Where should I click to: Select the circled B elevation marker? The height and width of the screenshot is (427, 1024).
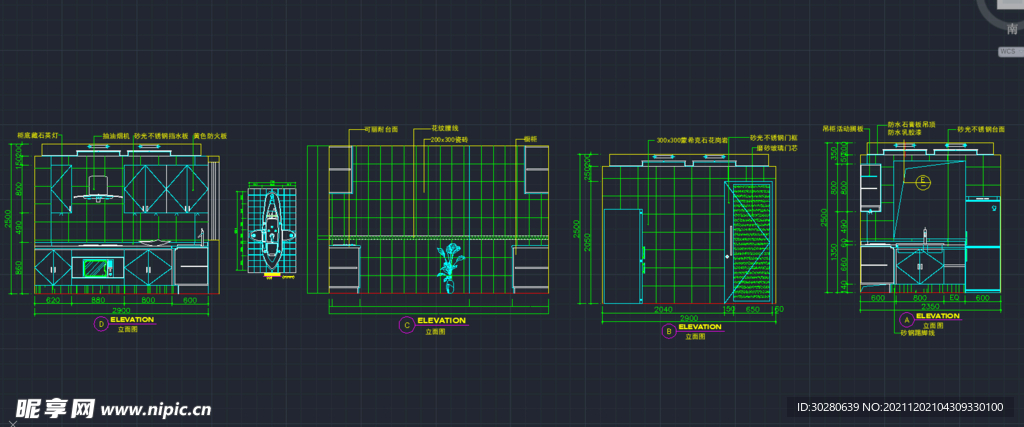[x=668, y=331]
